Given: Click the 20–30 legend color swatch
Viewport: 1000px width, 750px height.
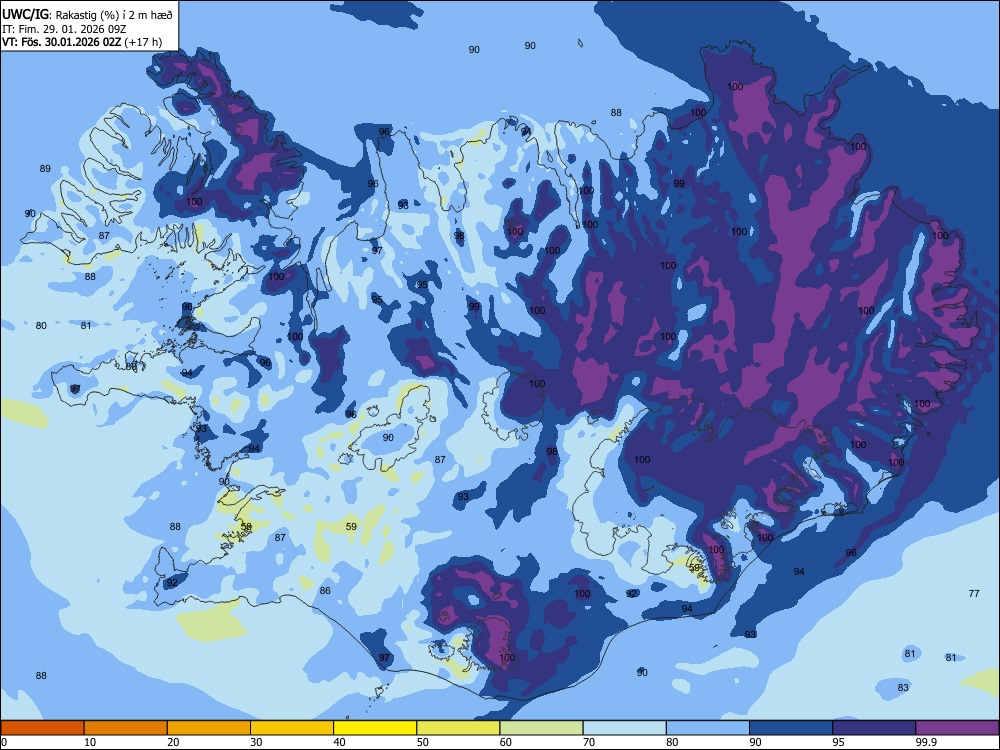Looking at the screenshot, I should click(209, 728).
